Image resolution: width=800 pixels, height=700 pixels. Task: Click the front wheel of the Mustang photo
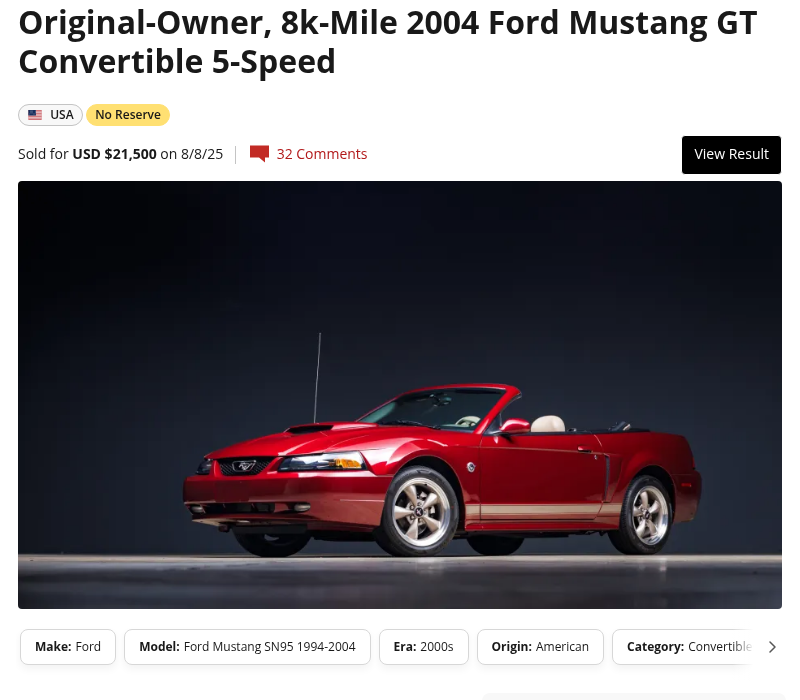[x=419, y=511]
